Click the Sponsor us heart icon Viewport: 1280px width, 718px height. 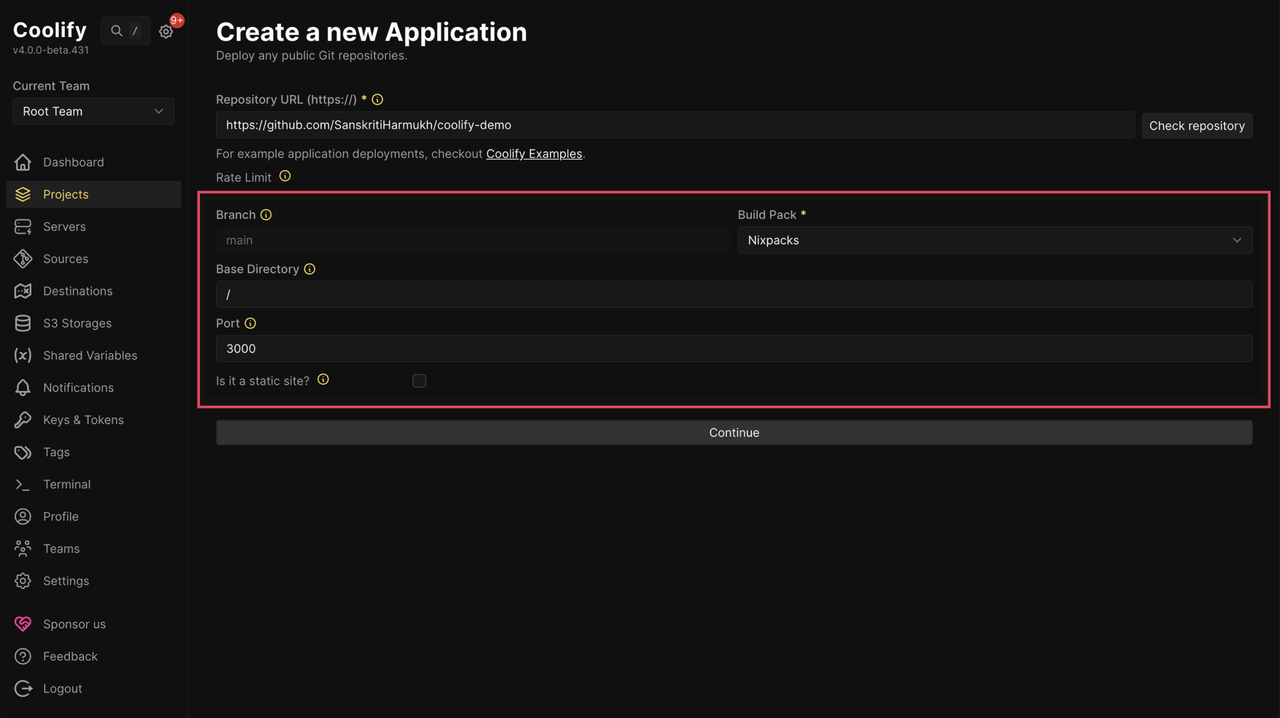click(x=23, y=624)
